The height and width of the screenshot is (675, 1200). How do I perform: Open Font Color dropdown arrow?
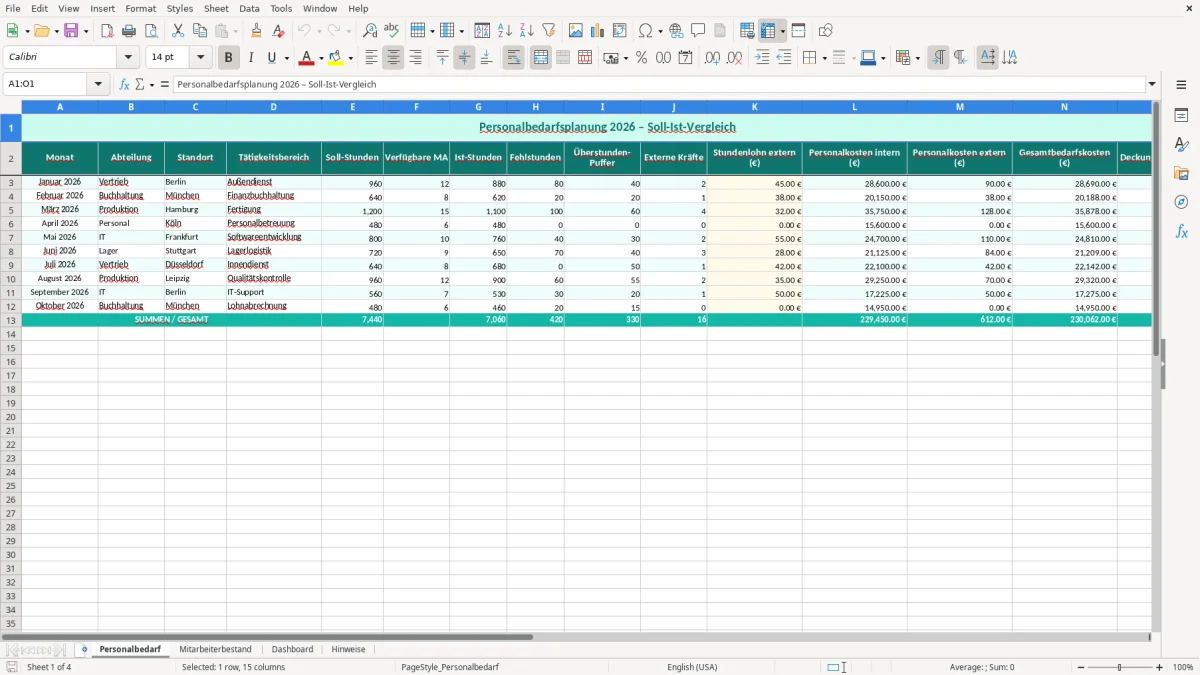pos(321,58)
